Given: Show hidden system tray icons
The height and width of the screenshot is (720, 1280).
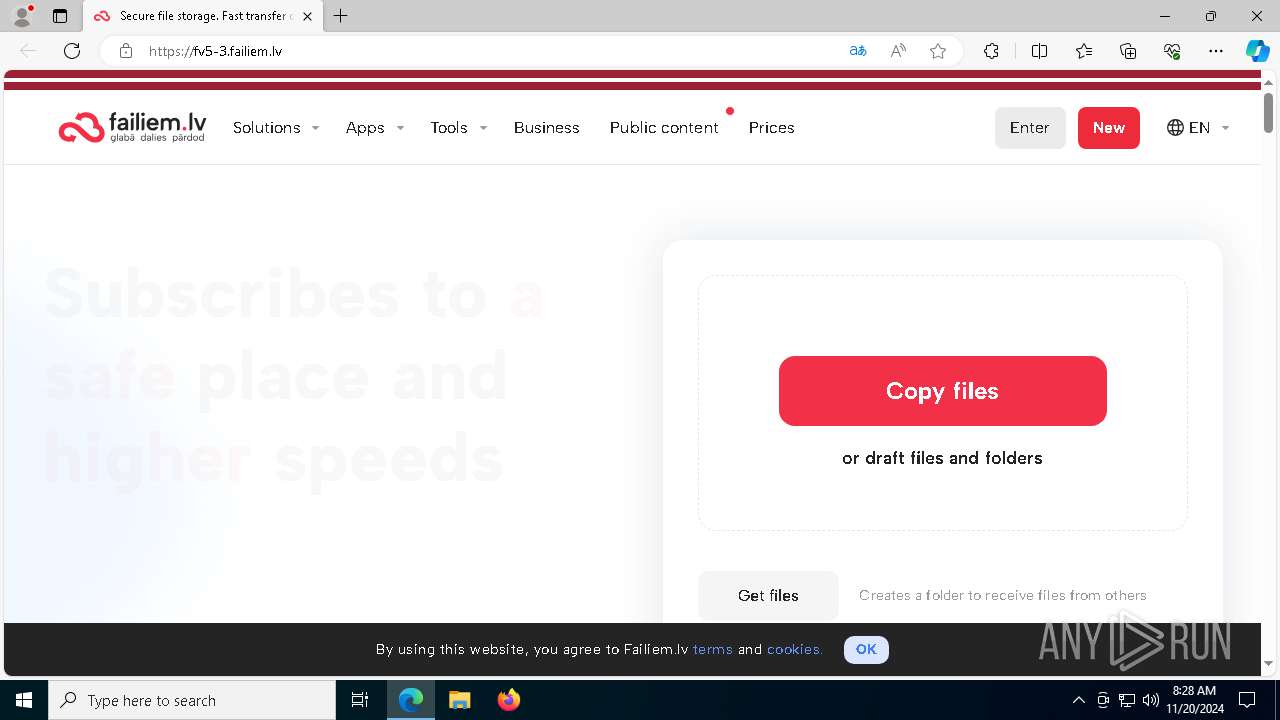Looking at the screenshot, I should [x=1078, y=700].
